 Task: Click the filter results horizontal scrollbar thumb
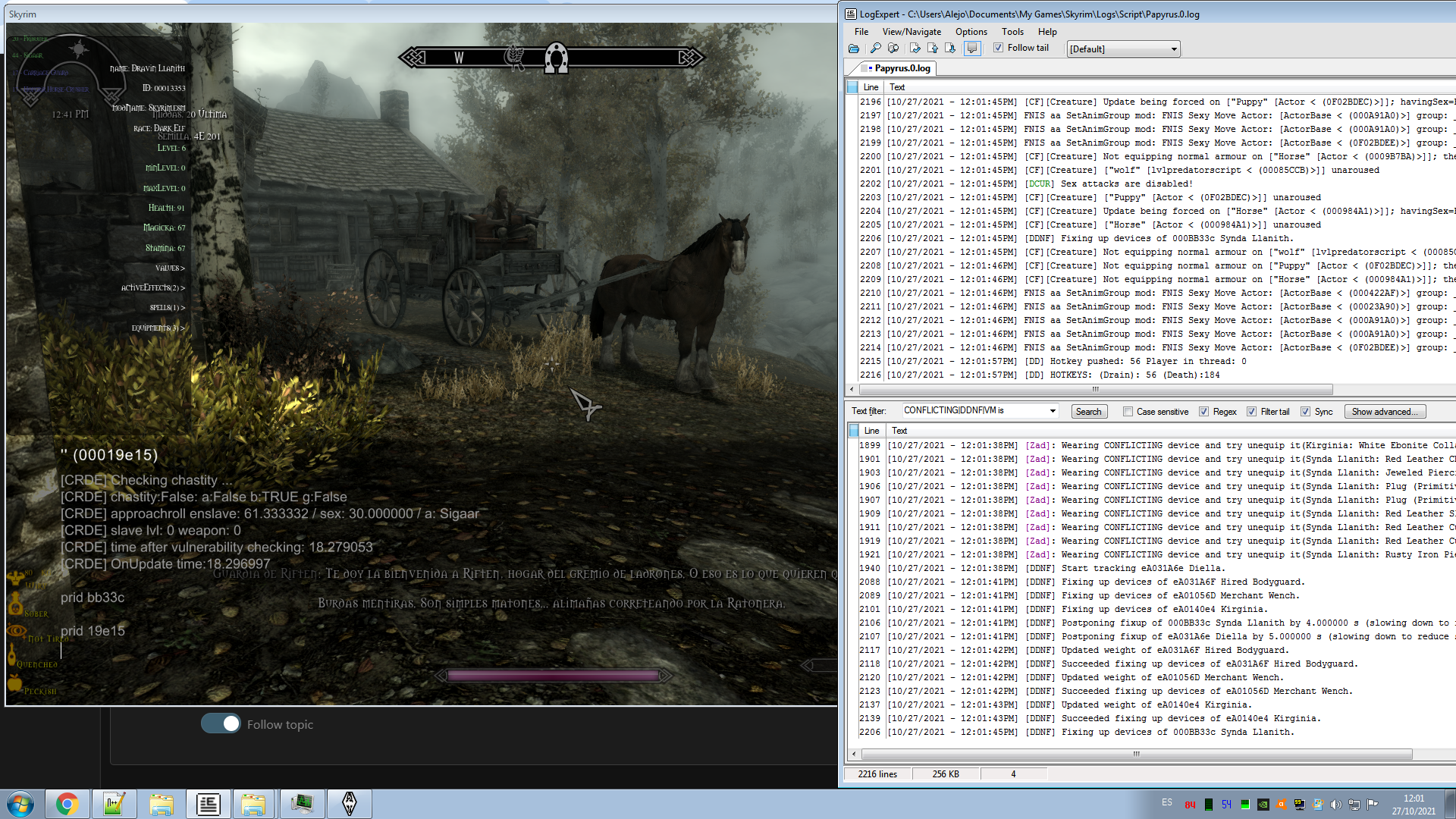pos(1136,754)
